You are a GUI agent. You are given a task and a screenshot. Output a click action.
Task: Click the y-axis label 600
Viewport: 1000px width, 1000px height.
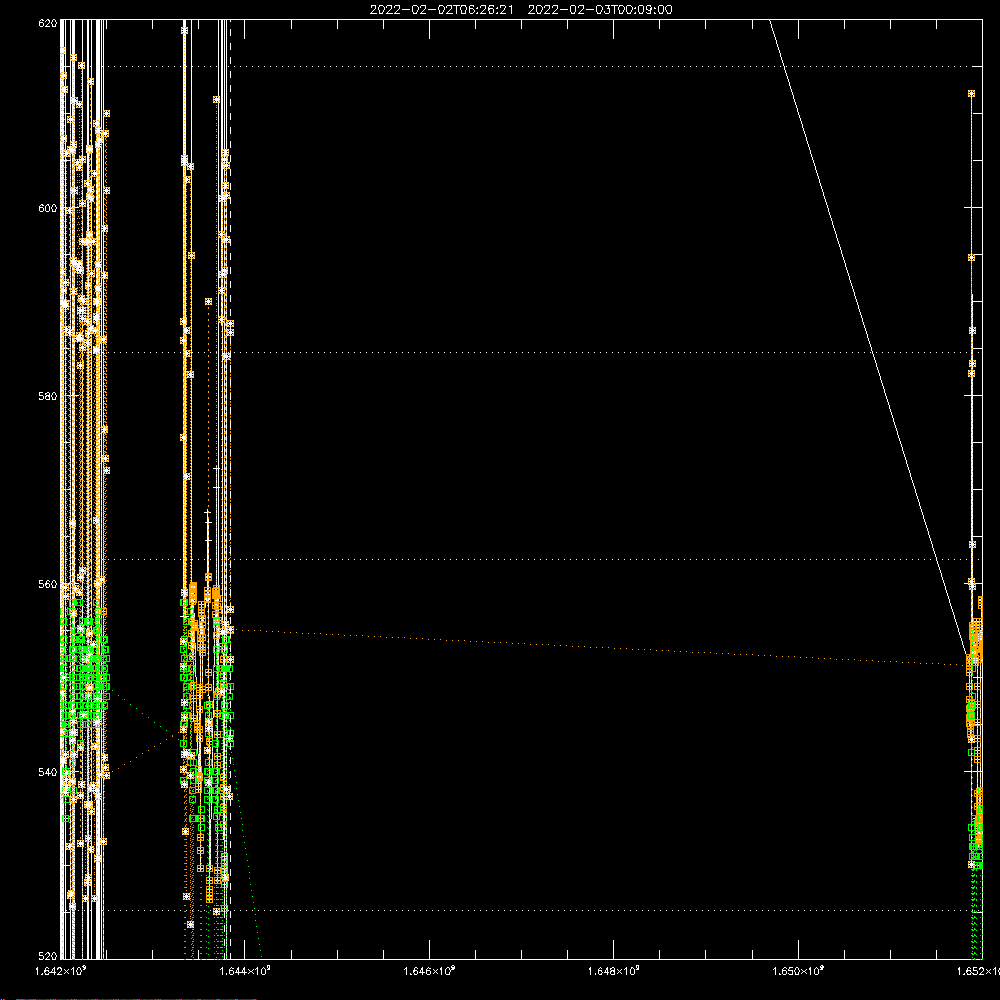click(48, 208)
